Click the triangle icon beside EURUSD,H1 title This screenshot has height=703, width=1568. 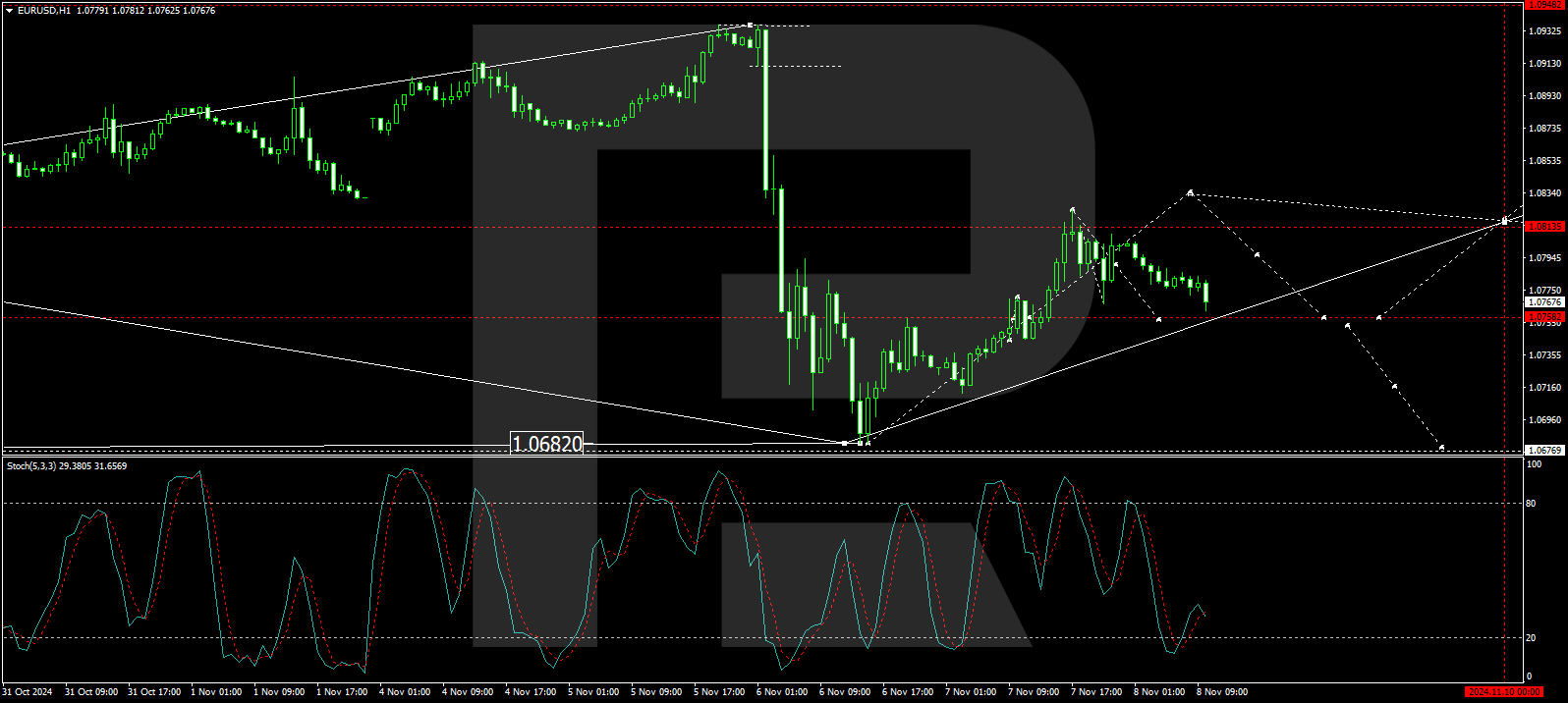point(9,11)
